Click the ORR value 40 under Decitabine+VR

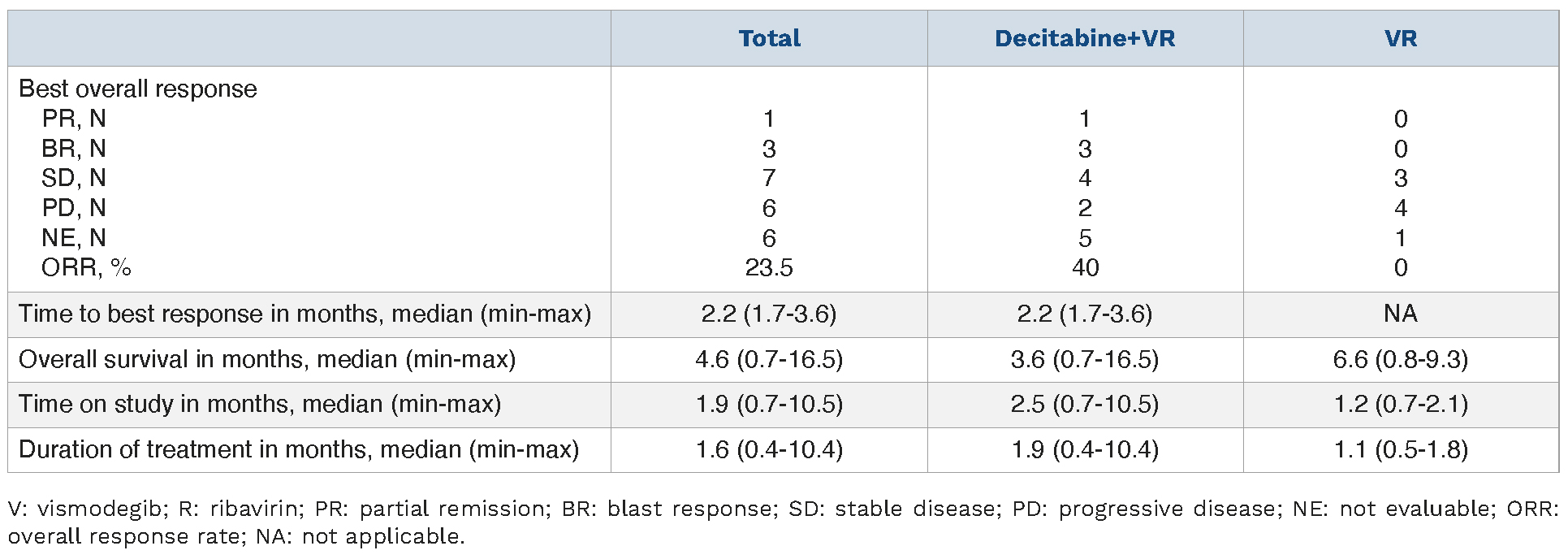1085,267
